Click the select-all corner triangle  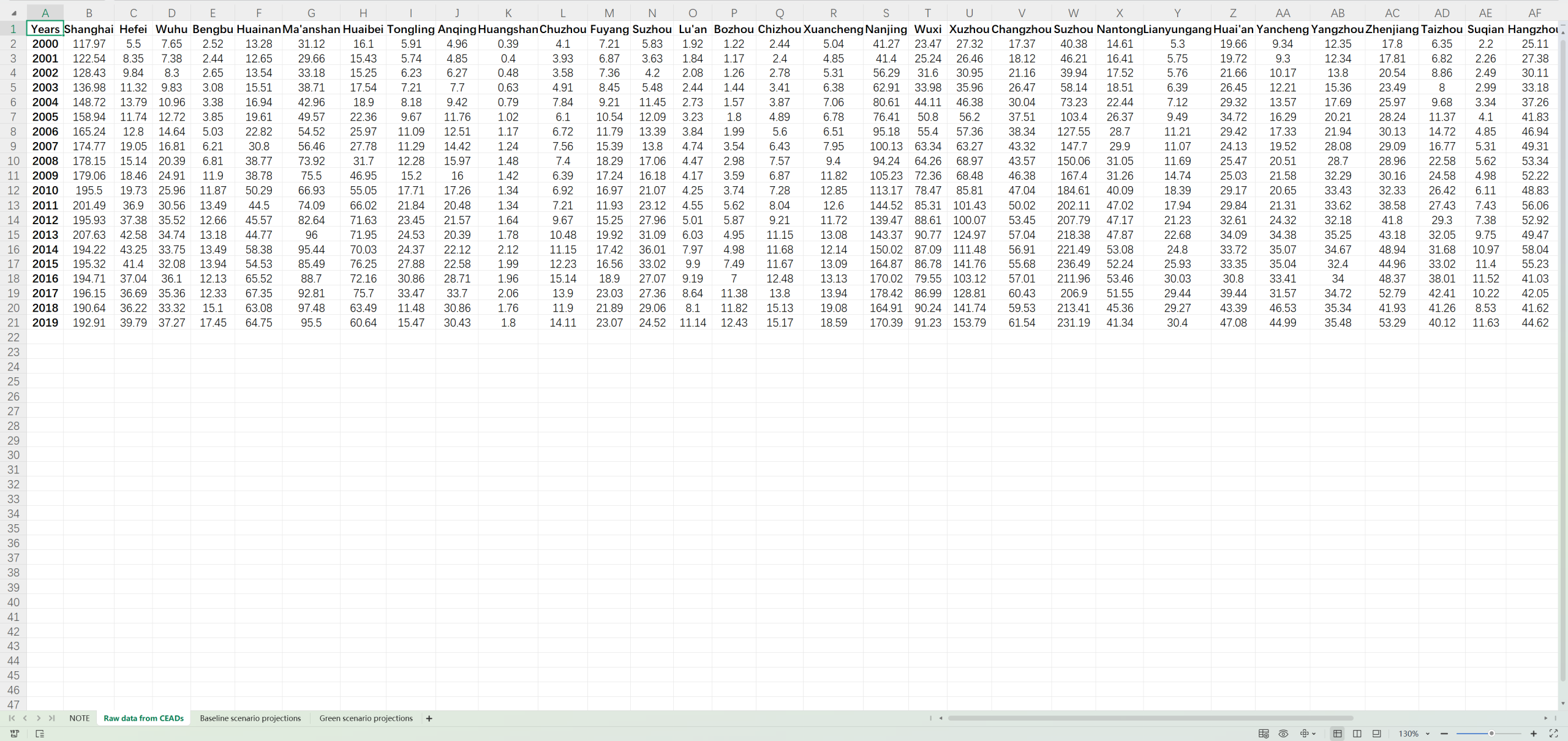(13, 13)
